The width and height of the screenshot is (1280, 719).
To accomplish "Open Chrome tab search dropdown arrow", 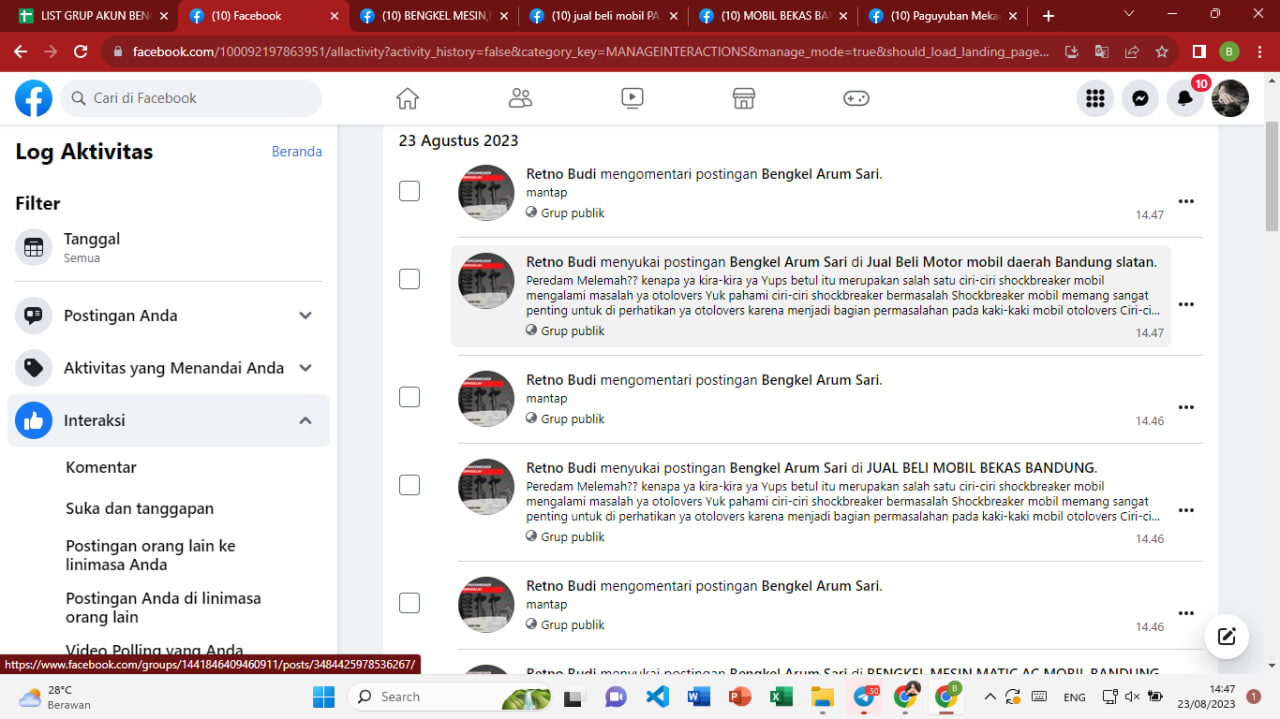I will tap(1129, 14).
